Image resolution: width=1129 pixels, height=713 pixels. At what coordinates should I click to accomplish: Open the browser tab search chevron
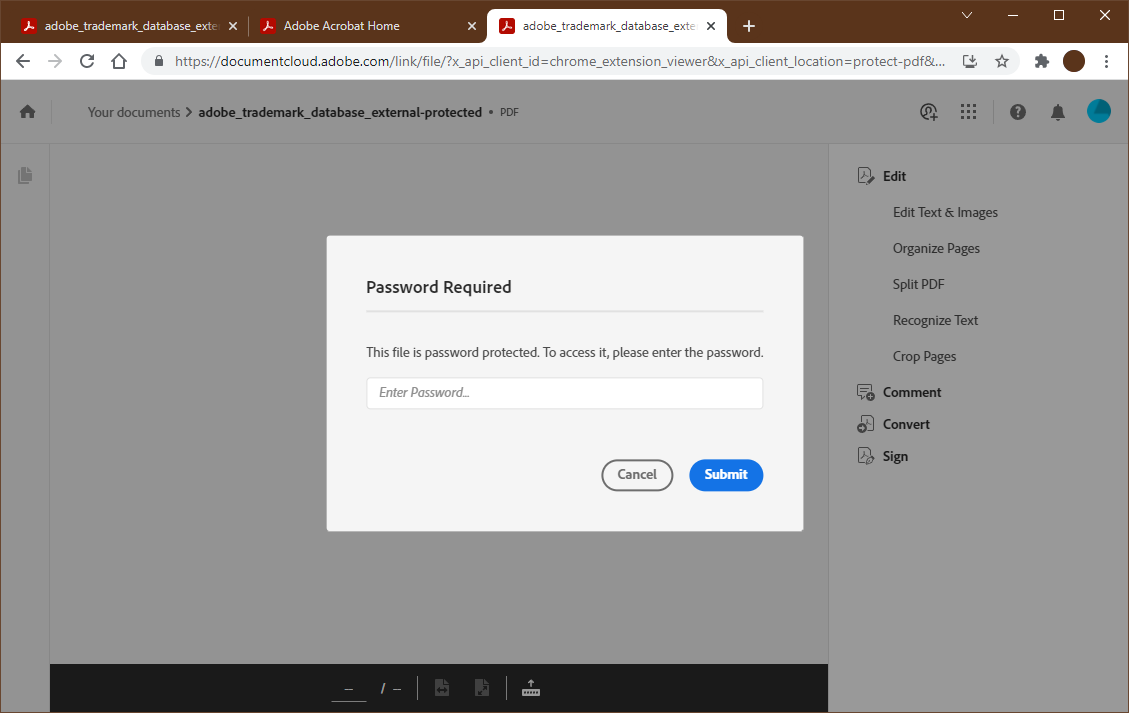(966, 15)
